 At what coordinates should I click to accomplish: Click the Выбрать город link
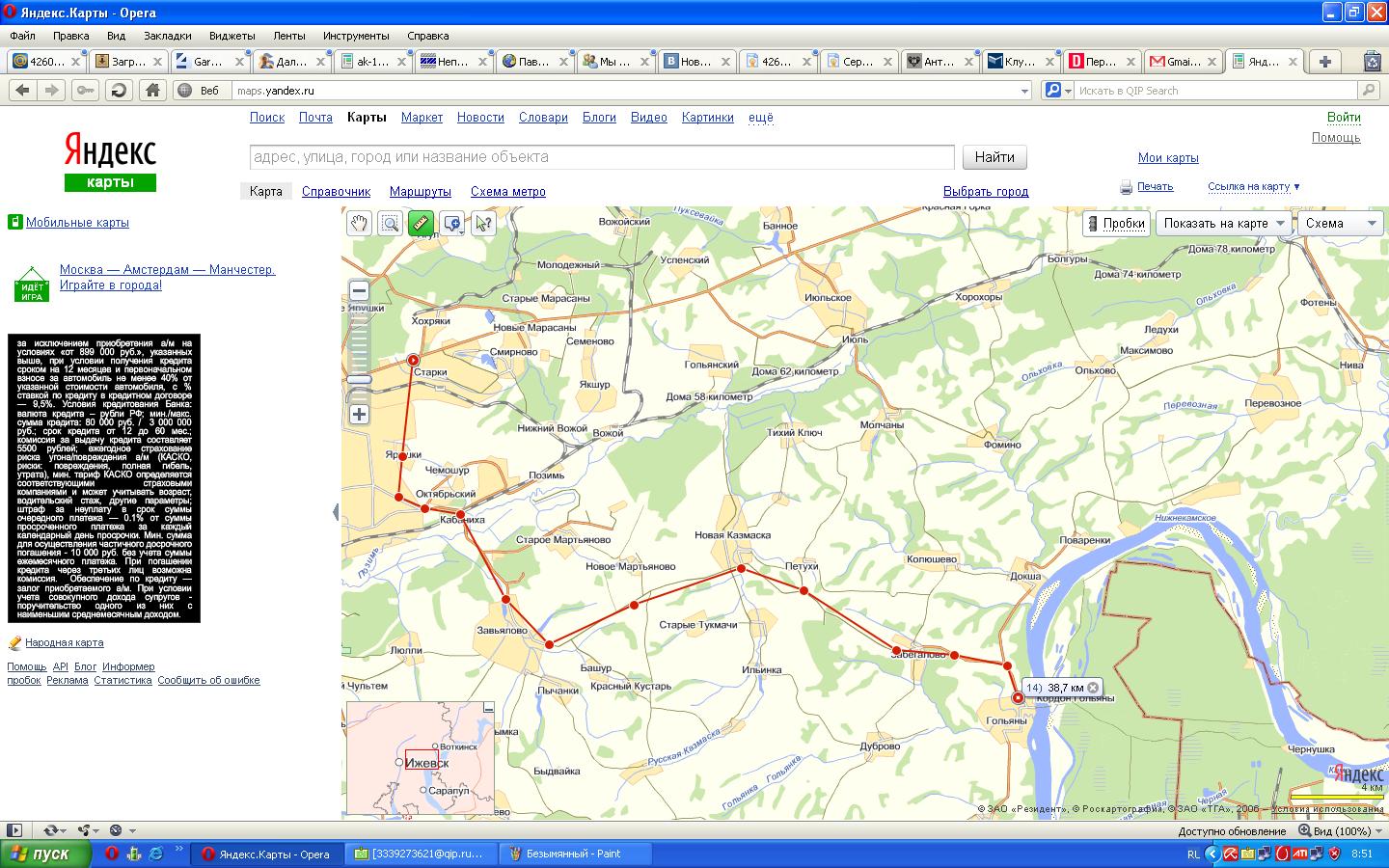pyautogui.click(x=986, y=191)
